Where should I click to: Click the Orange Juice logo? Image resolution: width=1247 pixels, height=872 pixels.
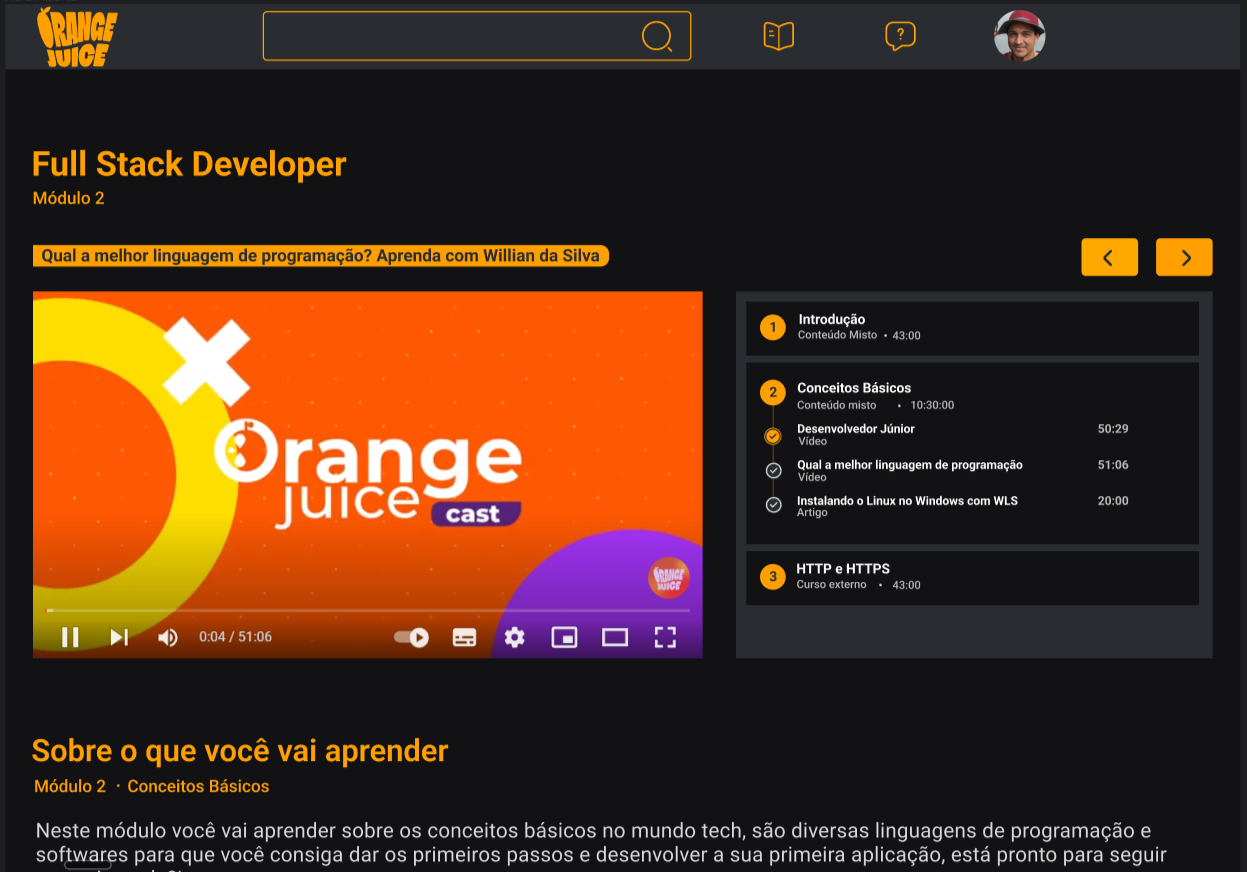click(75, 36)
